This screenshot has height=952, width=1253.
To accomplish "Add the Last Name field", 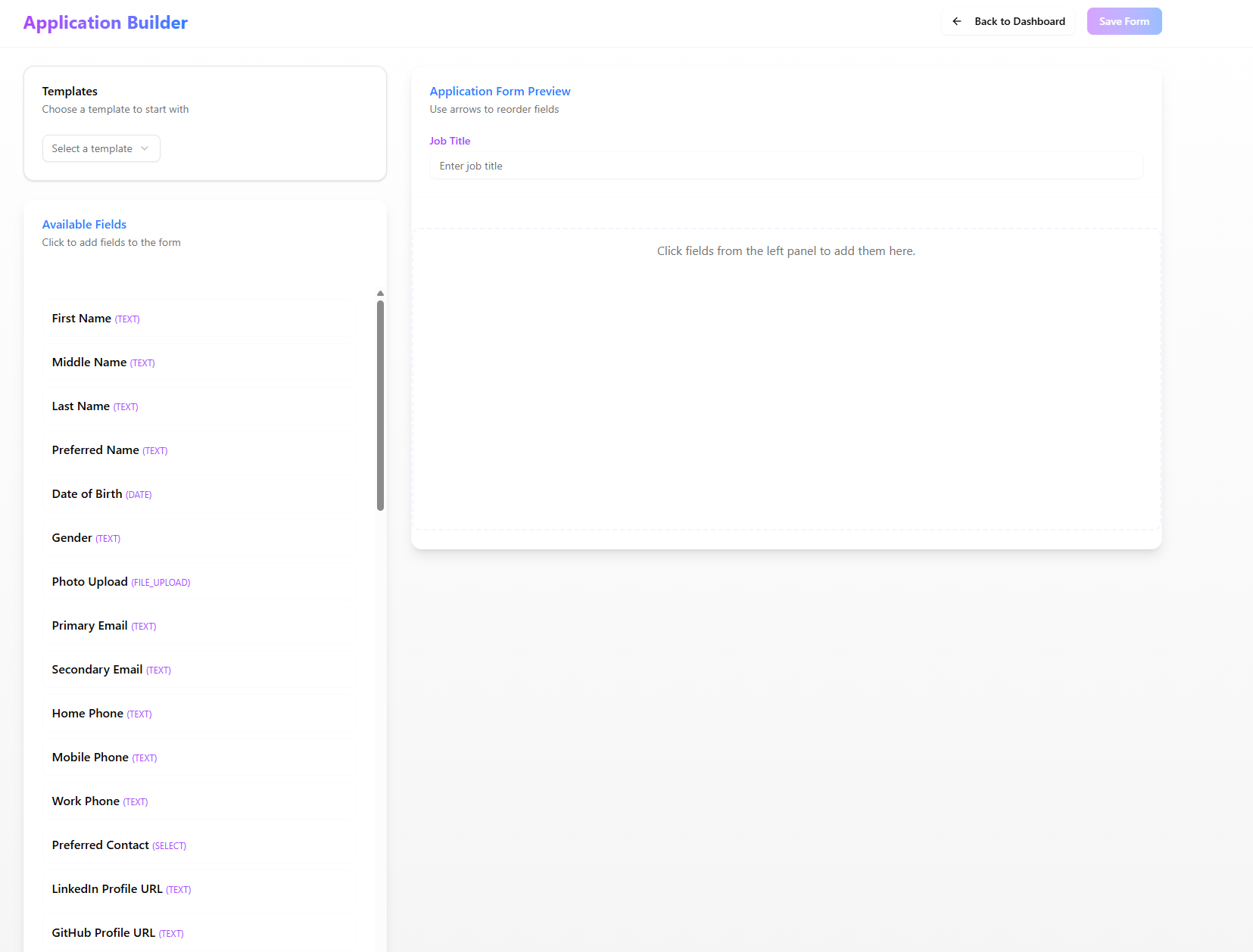I will click(x=200, y=406).
